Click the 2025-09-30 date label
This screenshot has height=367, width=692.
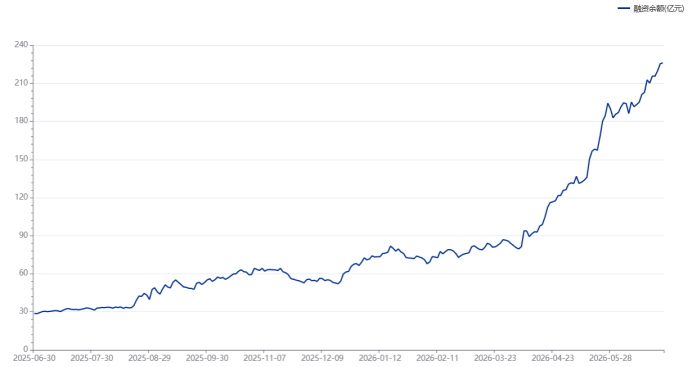pyautogui.click(x=207, y=358)
